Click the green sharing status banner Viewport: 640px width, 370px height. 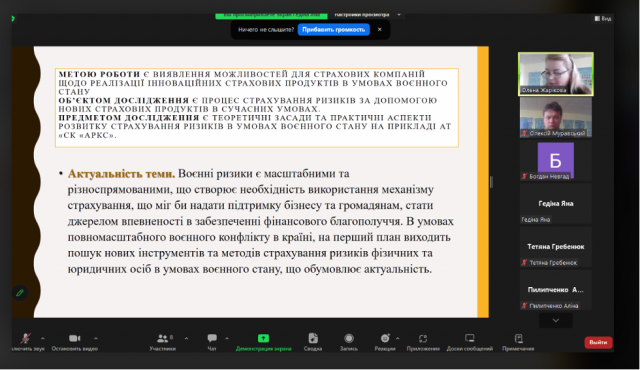point(271,15)
